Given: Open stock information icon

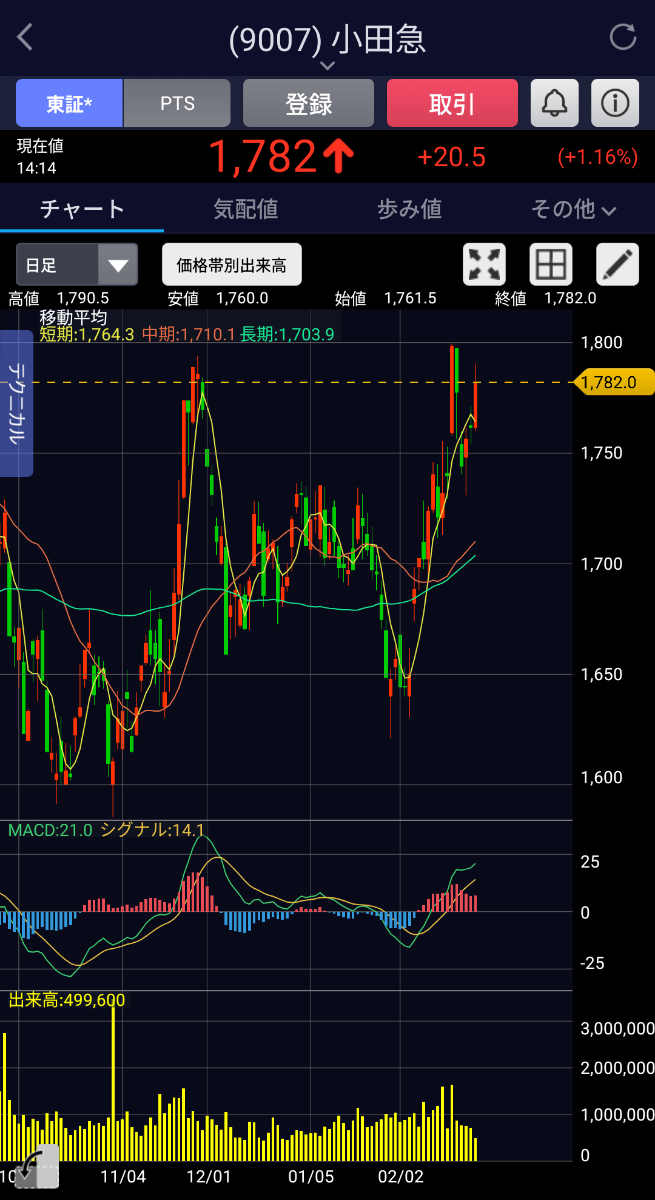Looking at the screenshot, I should 614,103.
